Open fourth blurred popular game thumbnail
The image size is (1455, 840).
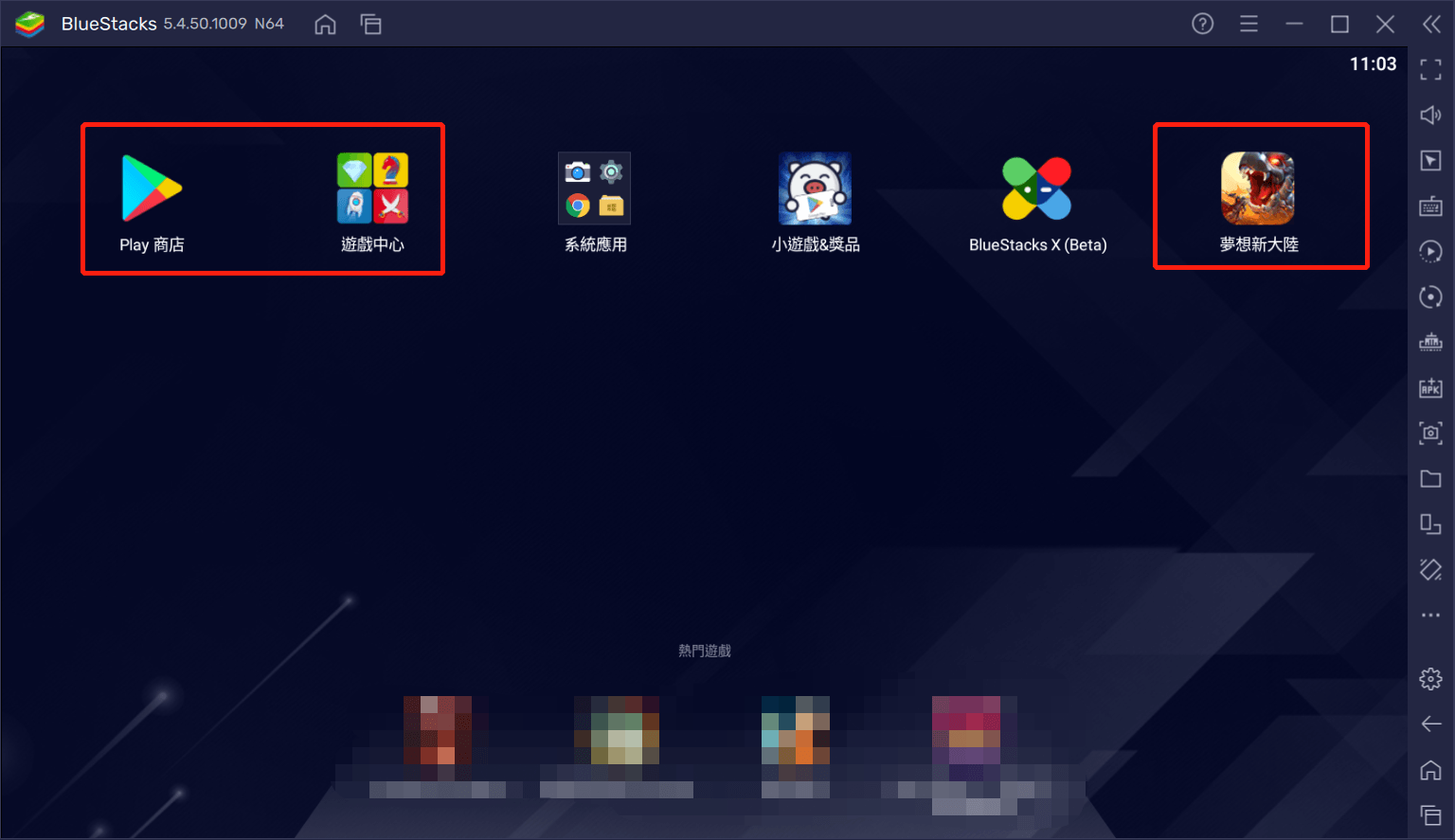[x=966, y=730]
